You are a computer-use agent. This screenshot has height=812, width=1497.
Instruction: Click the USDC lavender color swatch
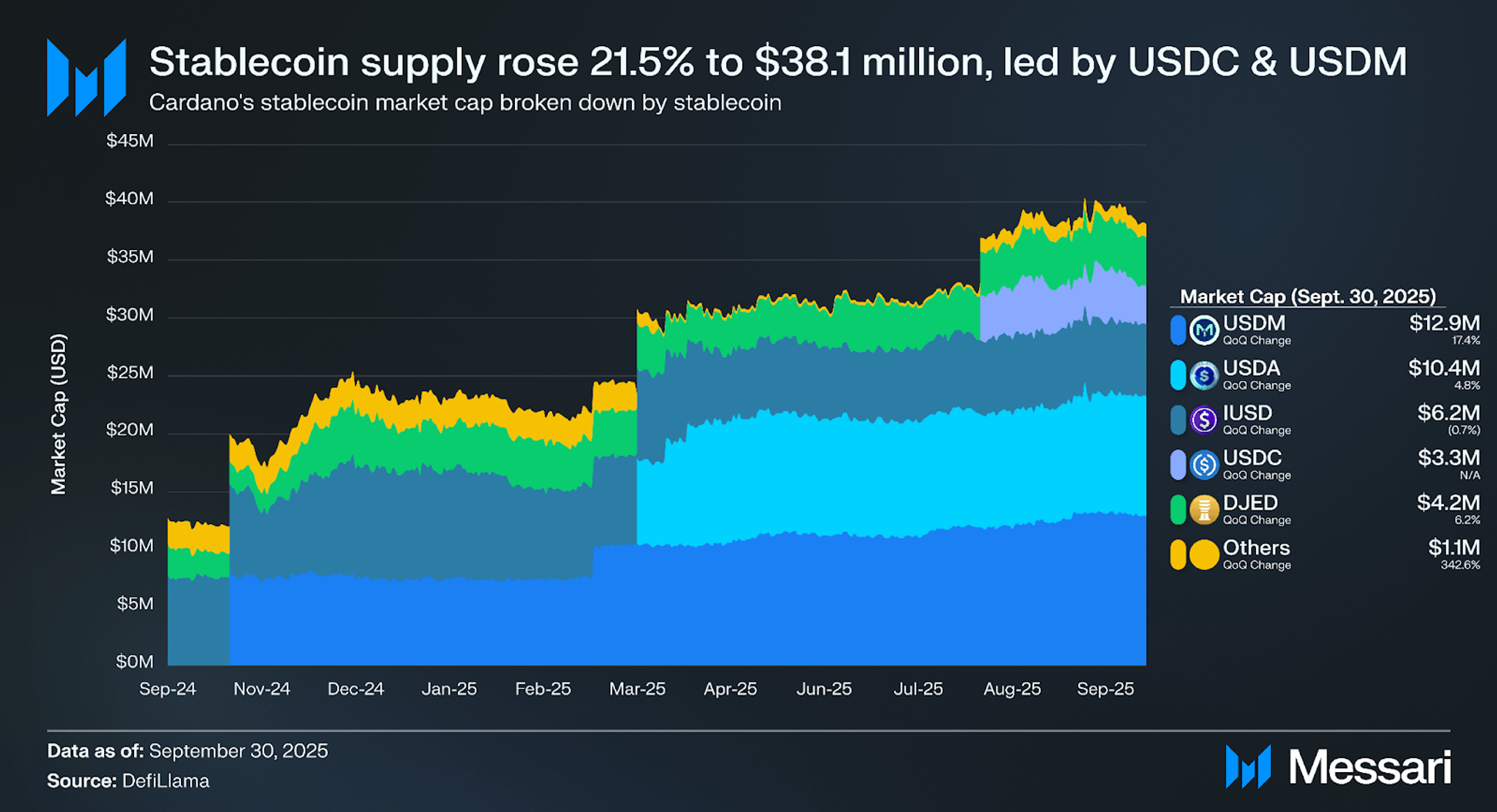[x=1178, y=465]
